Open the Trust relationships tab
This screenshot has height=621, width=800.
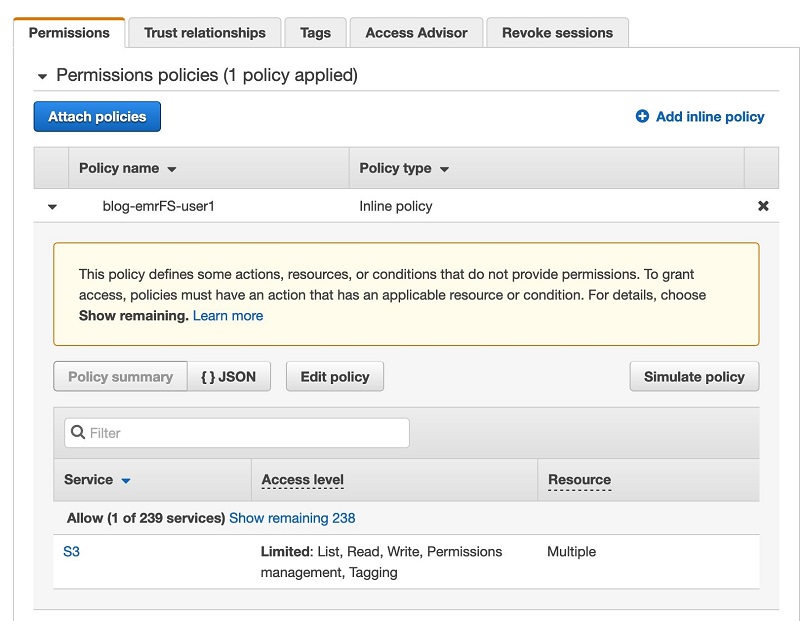pyautogui.click(x=205, y=33)
